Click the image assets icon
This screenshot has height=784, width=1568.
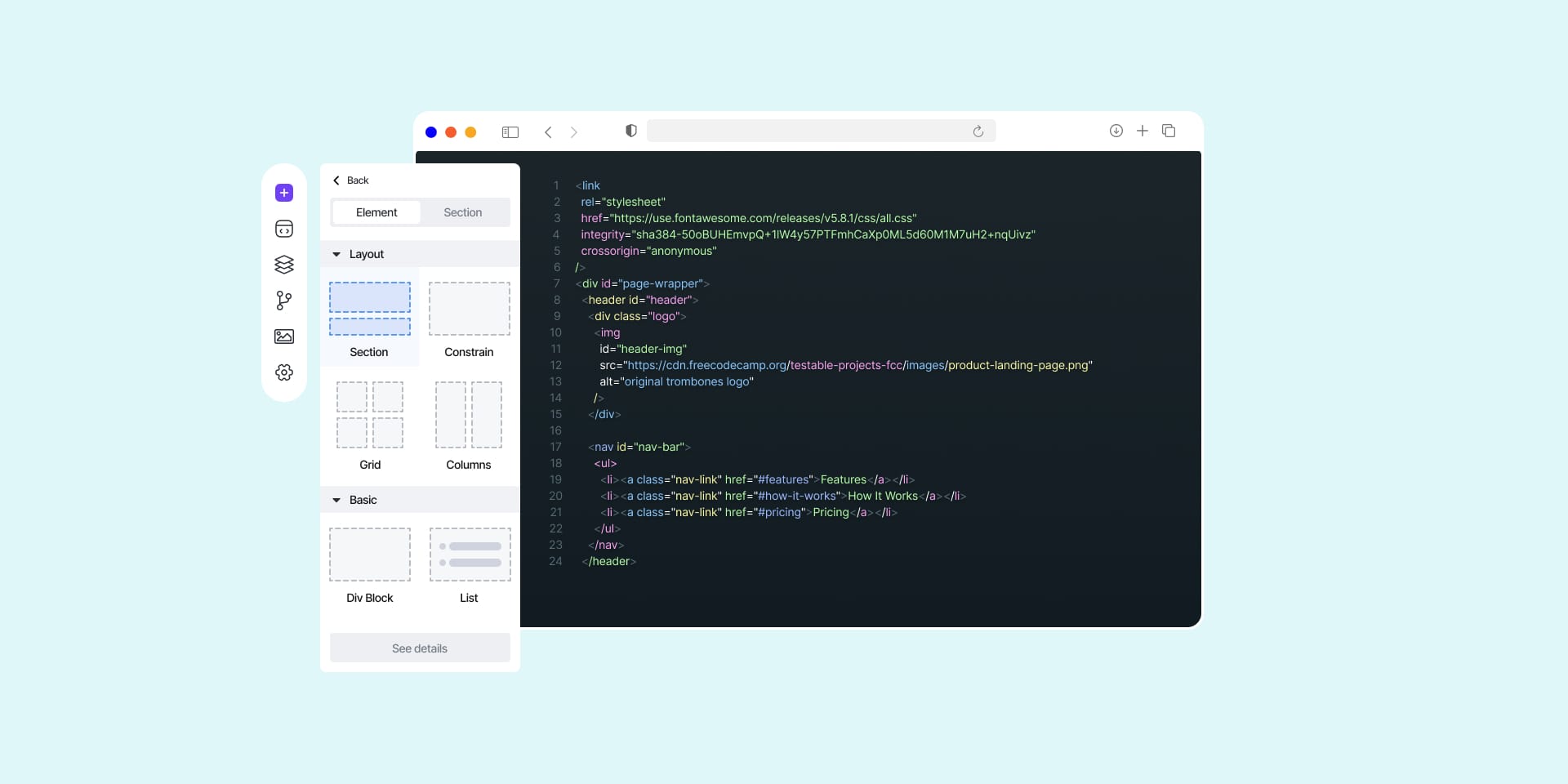coord(283,336)
